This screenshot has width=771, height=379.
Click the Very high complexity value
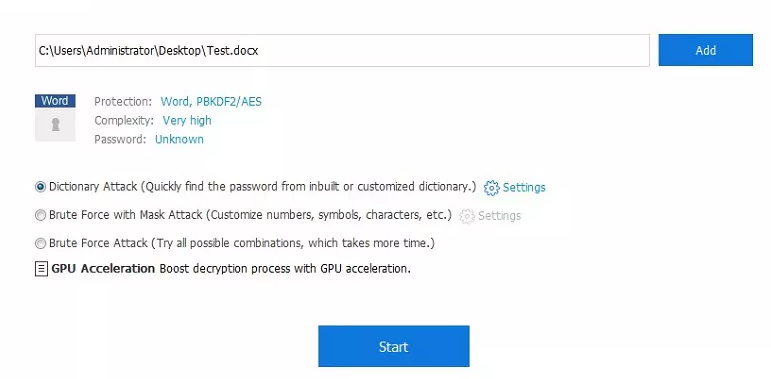[187, 120]
